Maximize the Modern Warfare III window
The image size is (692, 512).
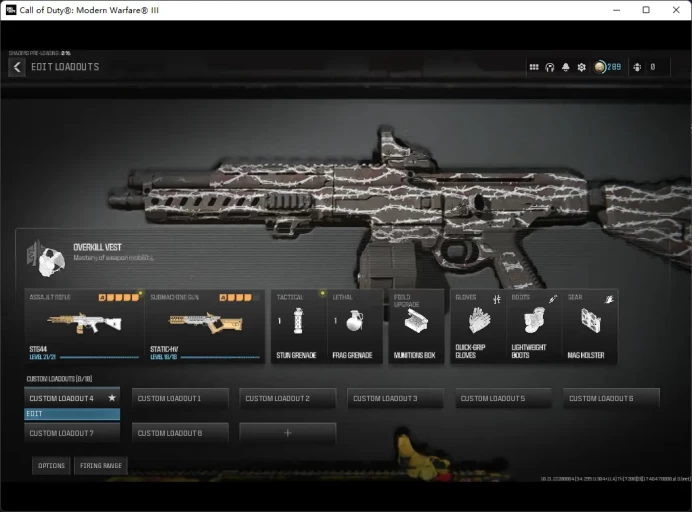(x=646, y=10)
